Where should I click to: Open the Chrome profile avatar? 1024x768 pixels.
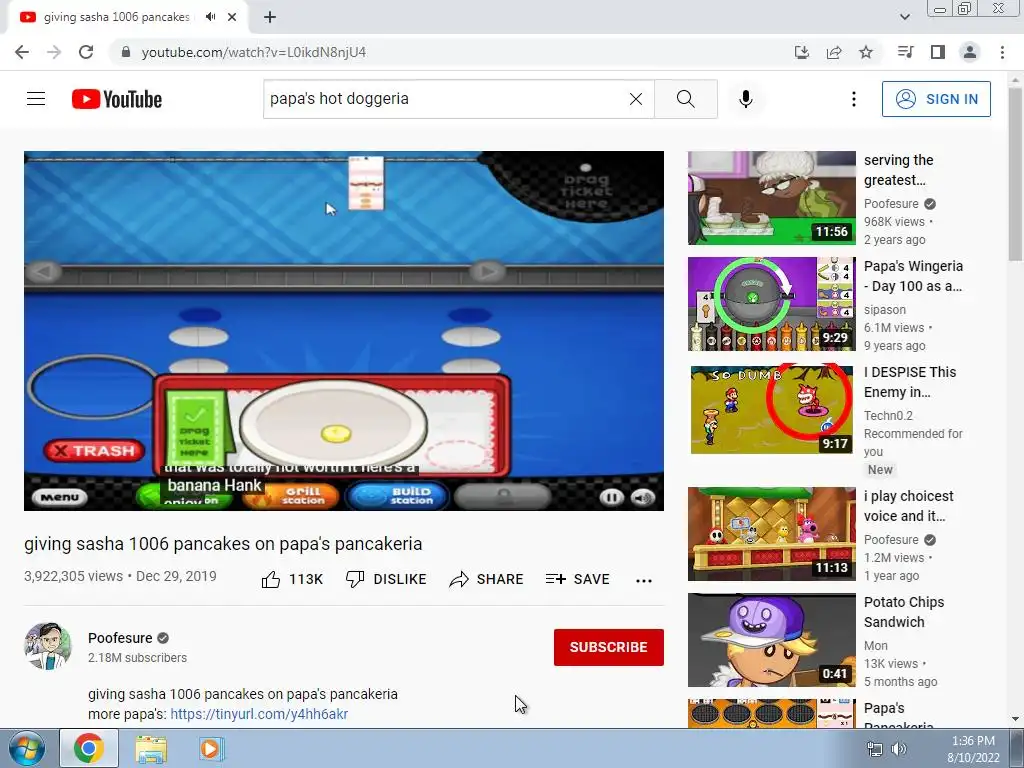970,52
